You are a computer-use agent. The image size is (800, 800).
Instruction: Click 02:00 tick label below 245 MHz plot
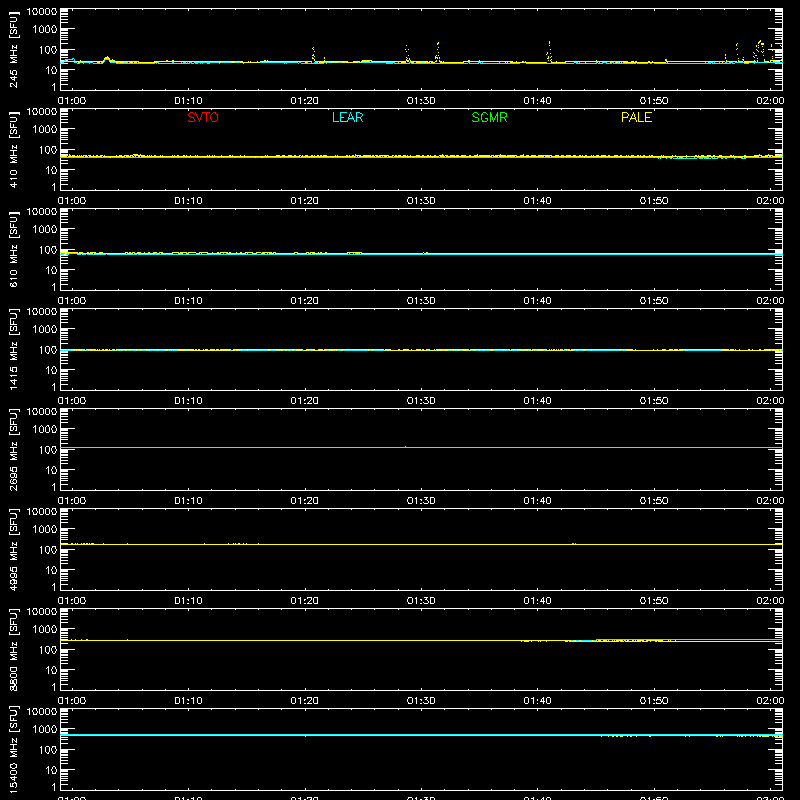[x=770, y=101]
